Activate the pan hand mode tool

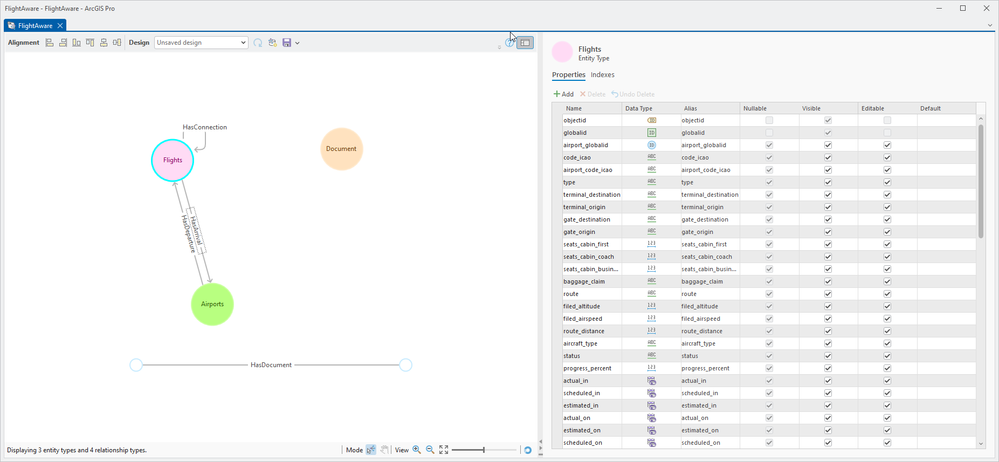pos(385,450)
